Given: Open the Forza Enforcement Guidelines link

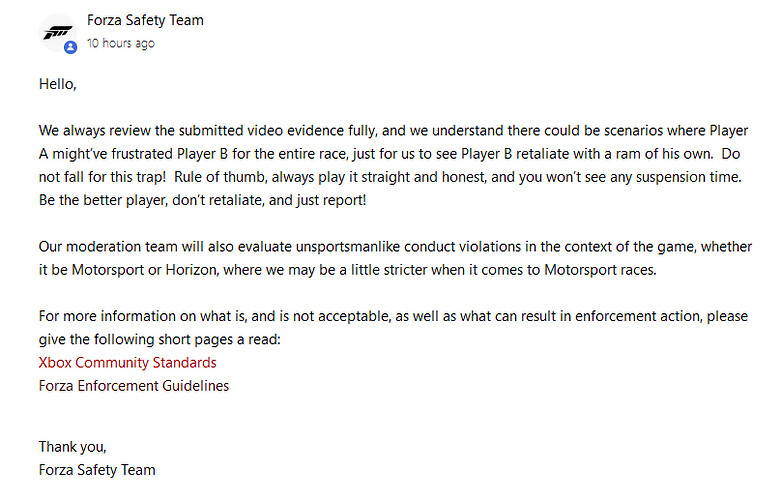Looking at the screenshot, I should click(133, 385).
